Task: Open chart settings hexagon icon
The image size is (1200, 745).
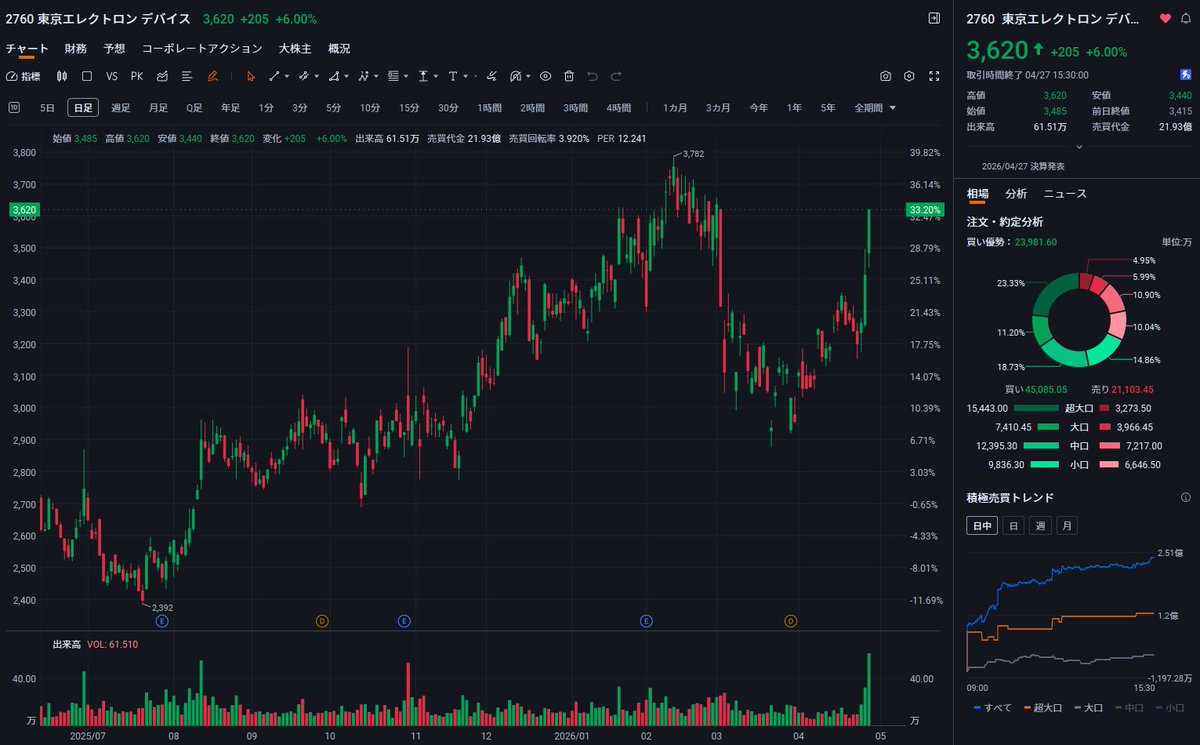Action: [x=909, y=76]
